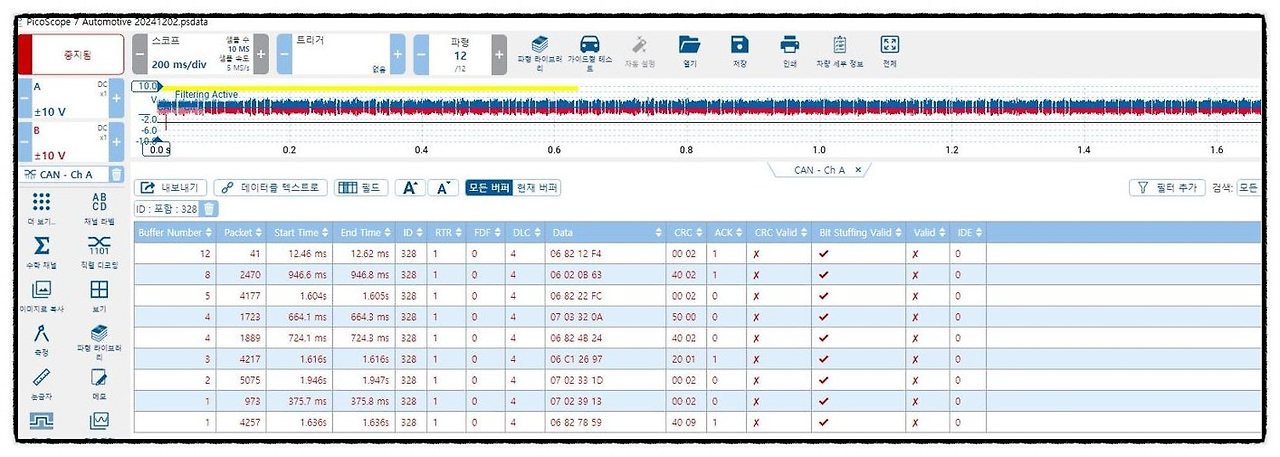1280x457 pixels.
Task: Select the Rulers tool icon
Action: click(x=42, y=382)
